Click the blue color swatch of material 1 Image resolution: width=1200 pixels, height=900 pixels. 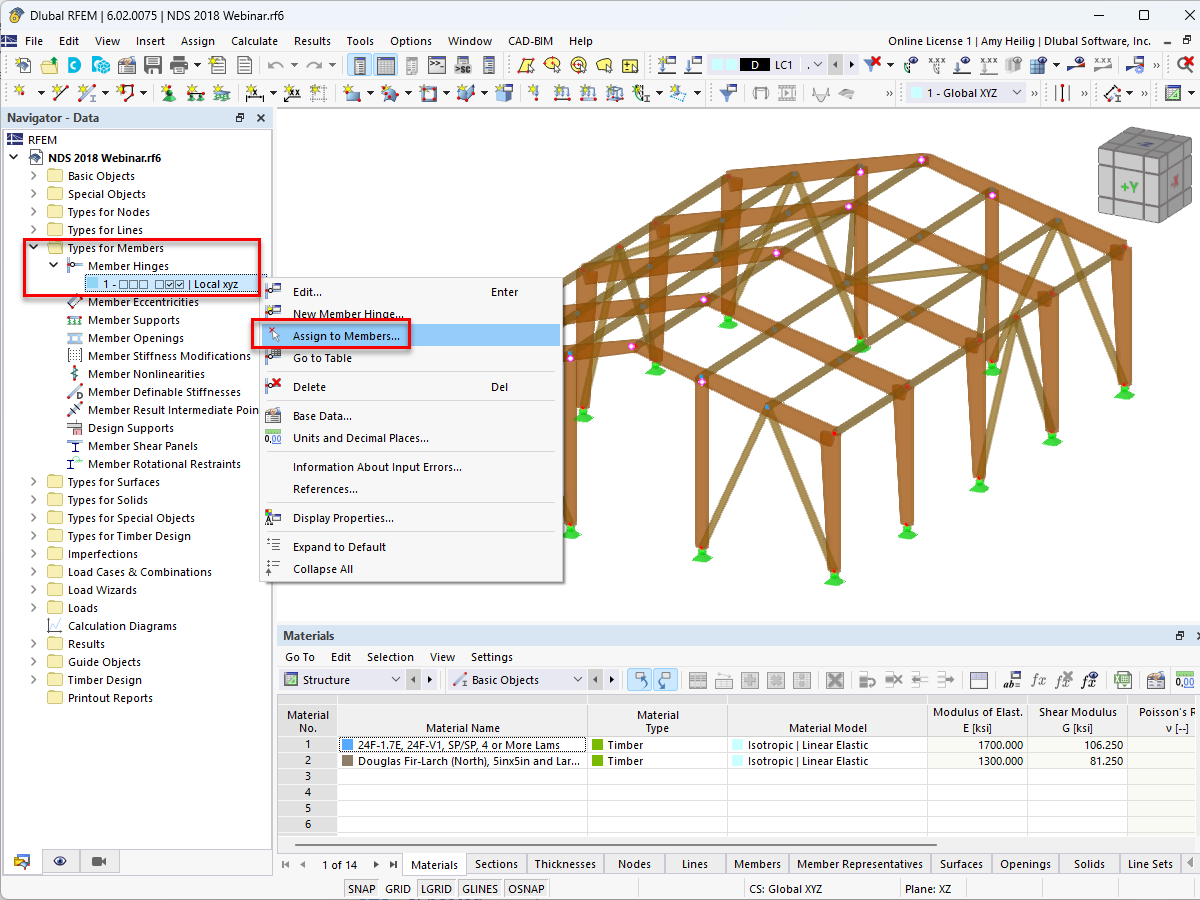pos(347,745)
